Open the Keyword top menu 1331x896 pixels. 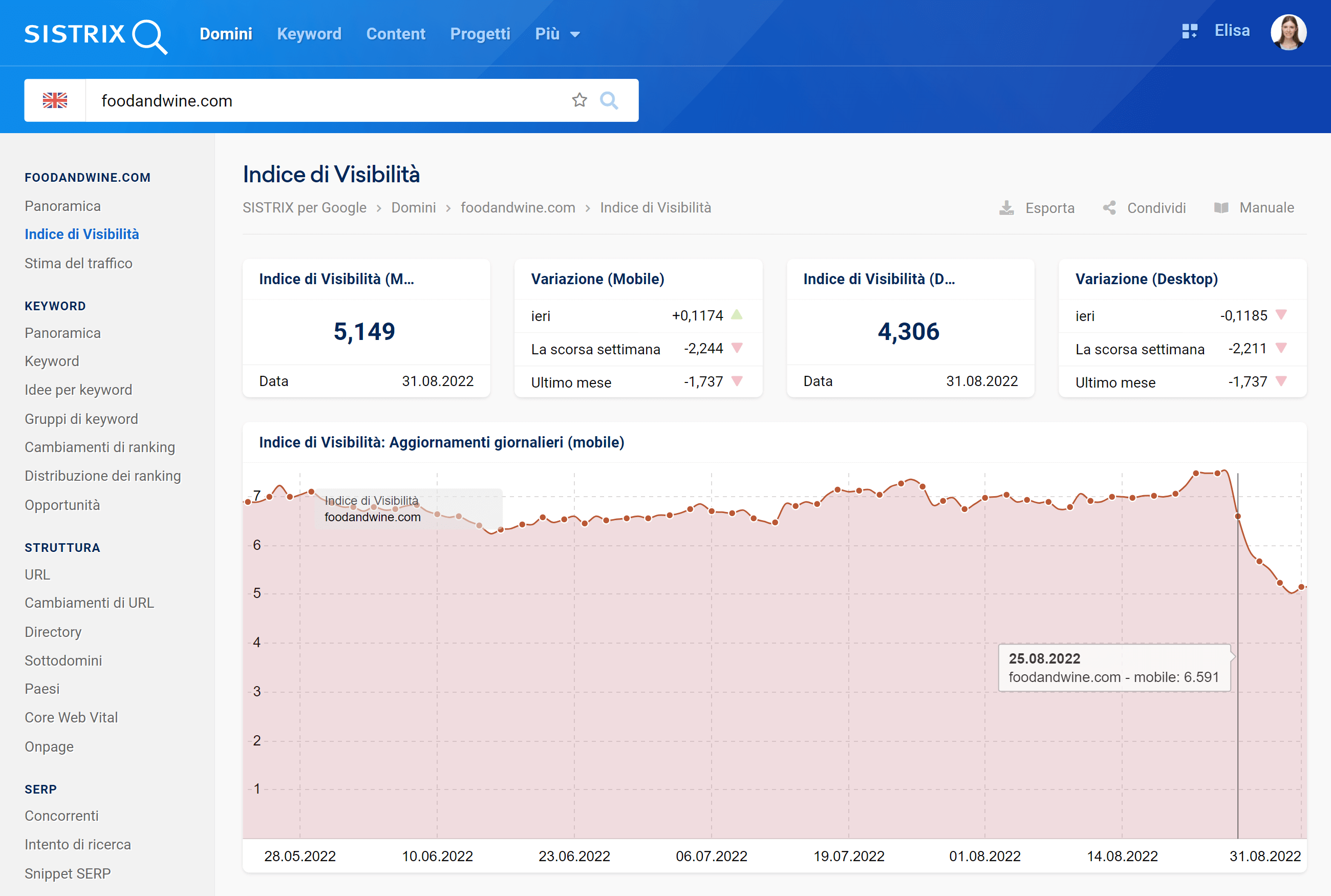[x=309, y=34]
